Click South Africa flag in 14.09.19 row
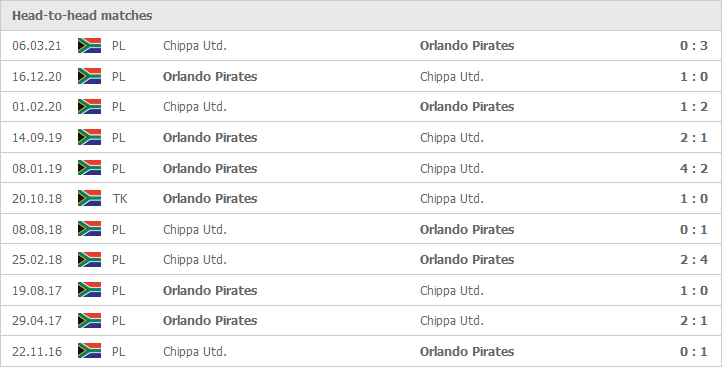Viewport: 722px width, 367px height. (x=89, y=137)
